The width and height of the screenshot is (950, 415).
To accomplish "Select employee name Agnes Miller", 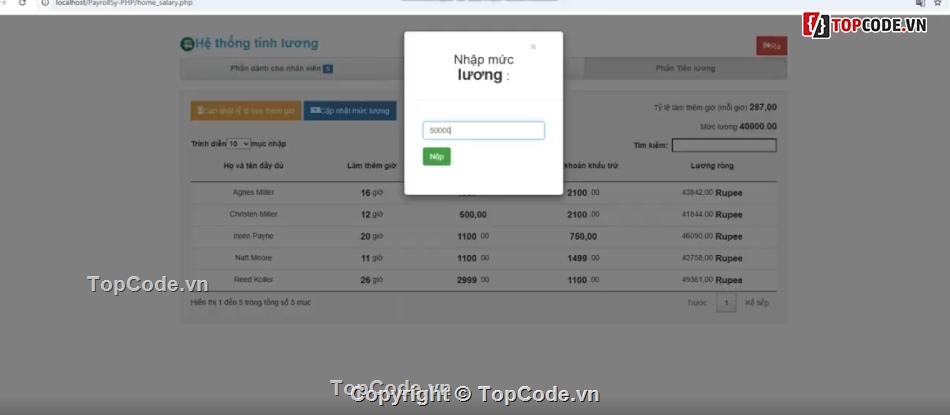I will click(253, 192).
